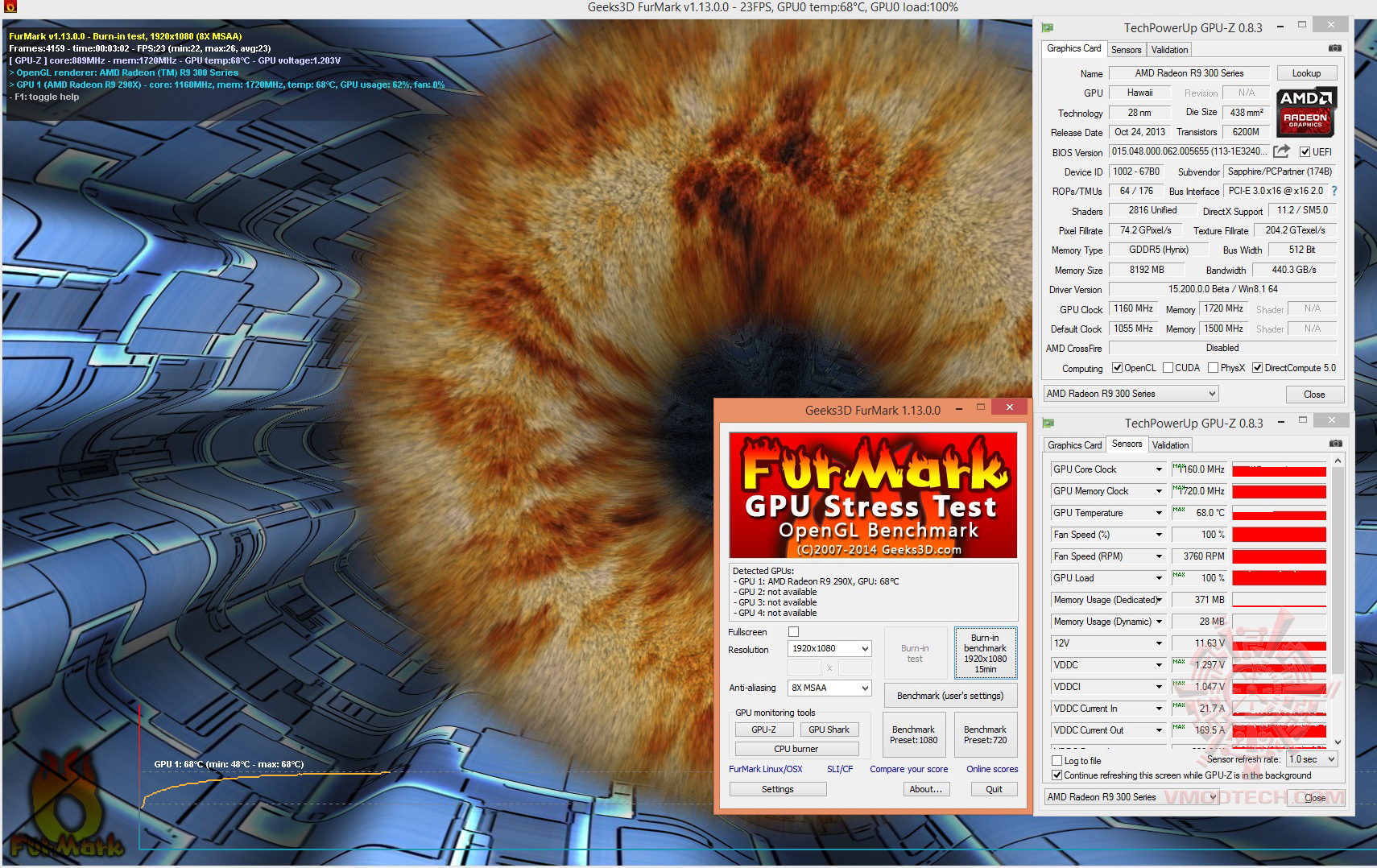Click the GPU-Z card icon in the Sensors window title bar
Screen dimensions: 1377x868
pyautogui.click(x=1048, y=423)
